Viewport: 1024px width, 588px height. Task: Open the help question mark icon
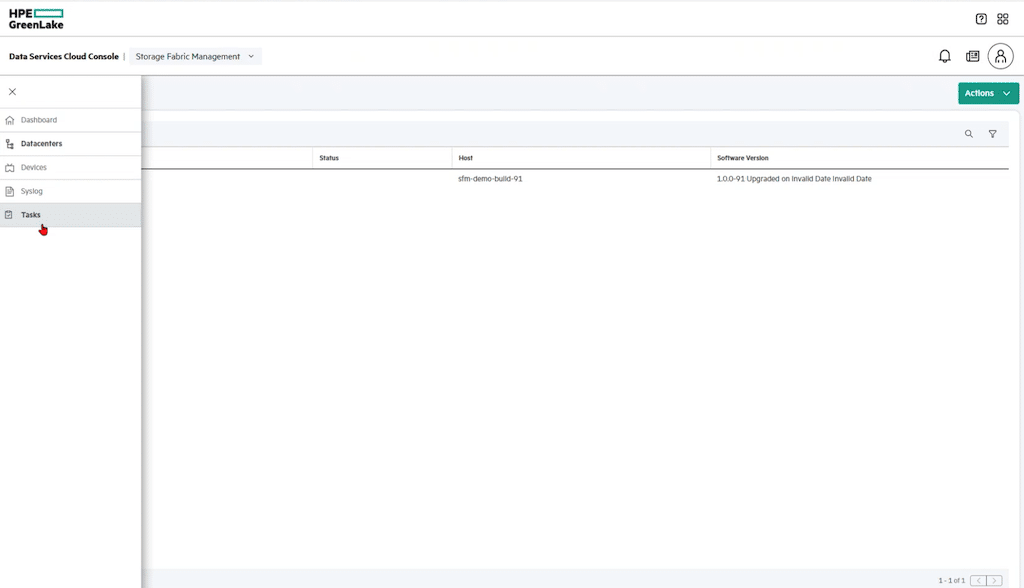pos(981,19)
